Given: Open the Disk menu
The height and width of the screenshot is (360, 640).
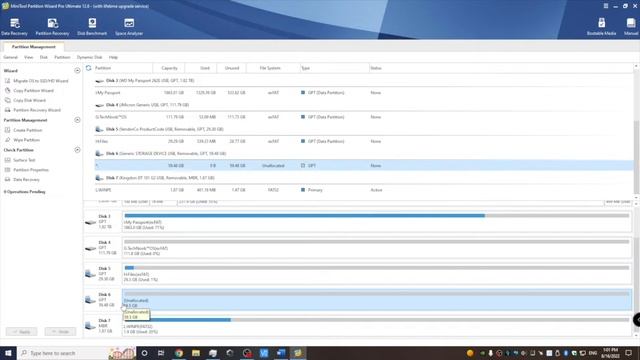Looking at the screenshot, I should coord(44,57).
